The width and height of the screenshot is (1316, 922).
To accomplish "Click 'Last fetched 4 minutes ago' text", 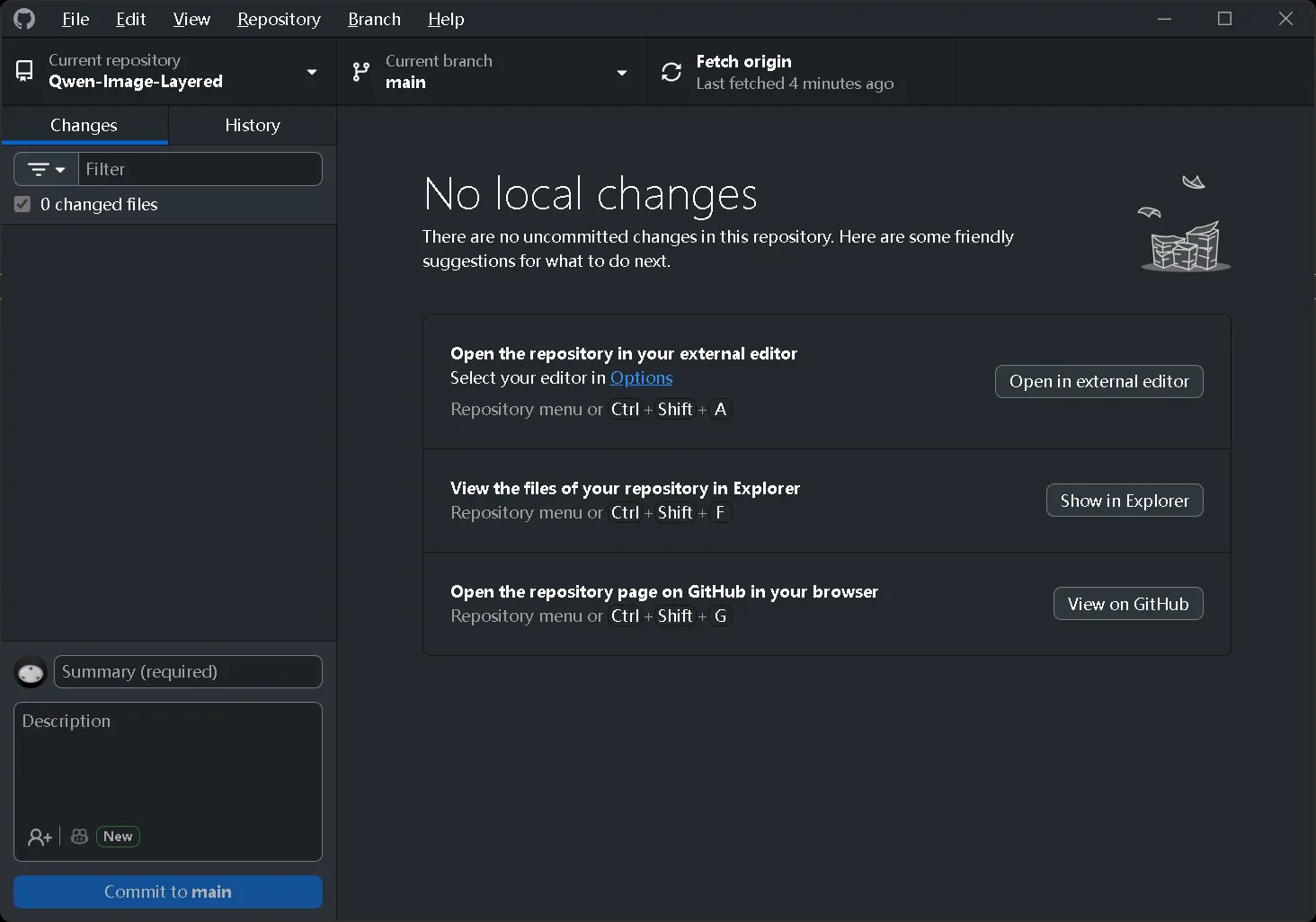I will coord(795,84).
